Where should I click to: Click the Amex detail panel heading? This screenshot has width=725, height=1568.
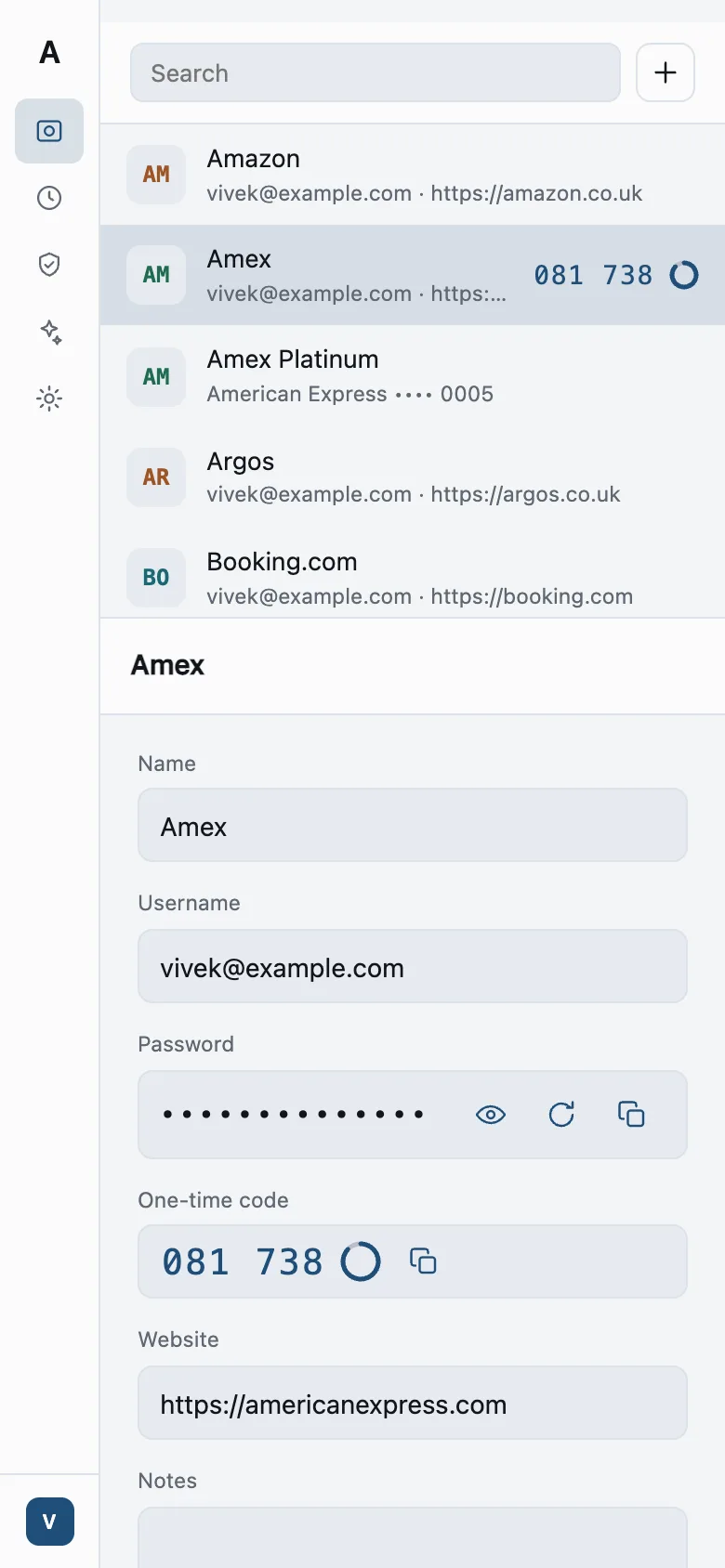pos(167,665)
